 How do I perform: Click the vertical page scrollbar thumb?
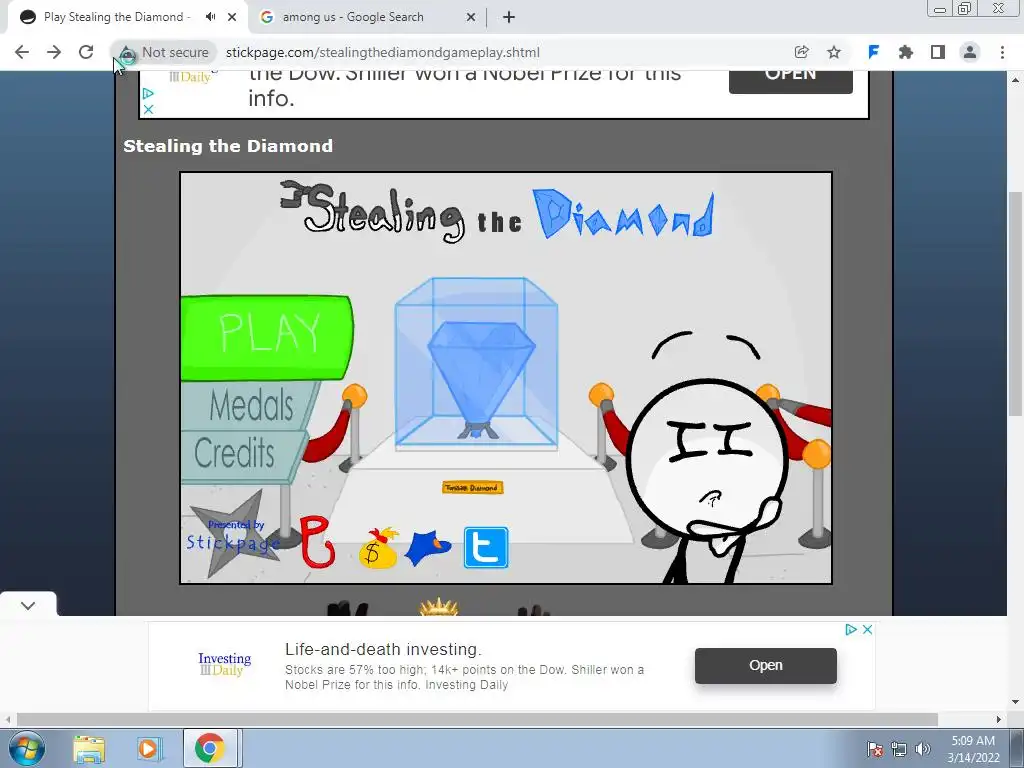[x=1015, y=304]
